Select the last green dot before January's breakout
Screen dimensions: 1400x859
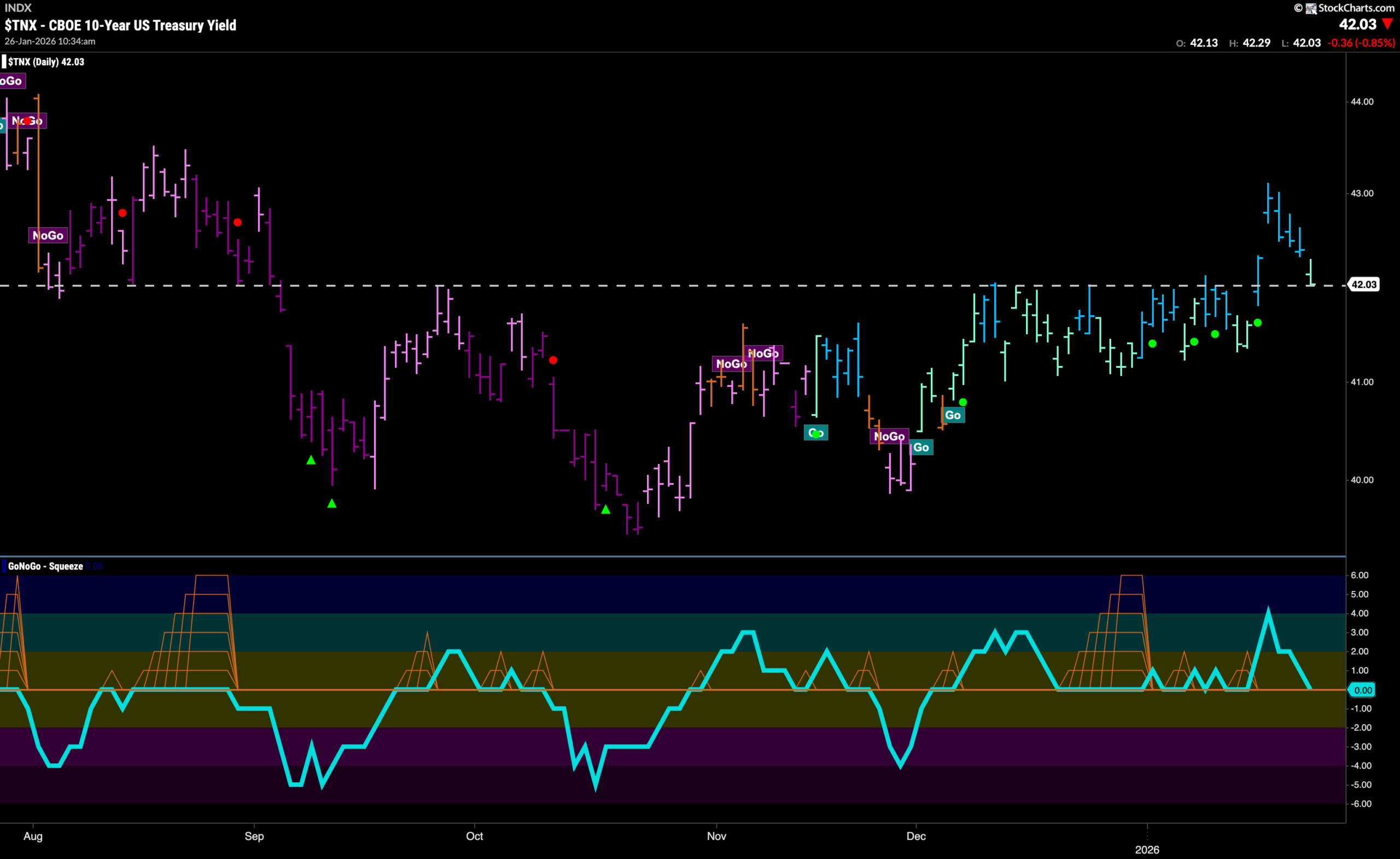point(1257,323)
